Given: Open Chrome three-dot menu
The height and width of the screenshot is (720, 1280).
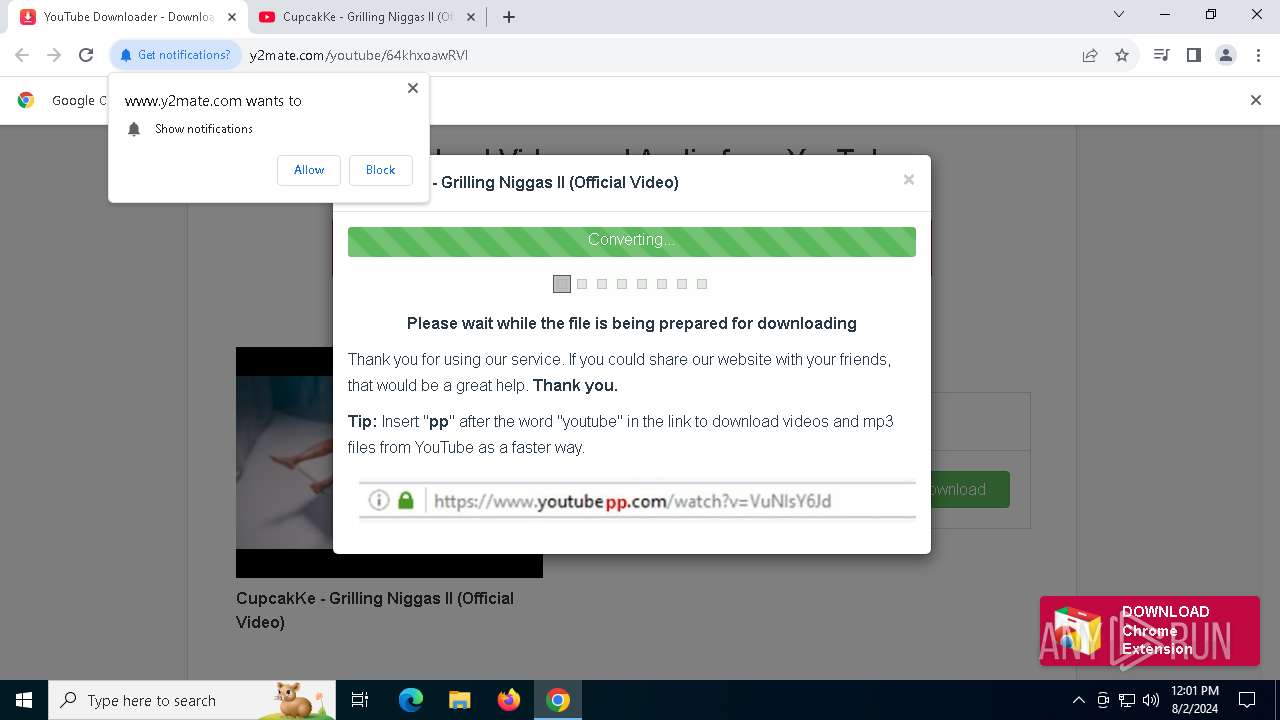Looking at the screenshot, I should point(1258,55).
